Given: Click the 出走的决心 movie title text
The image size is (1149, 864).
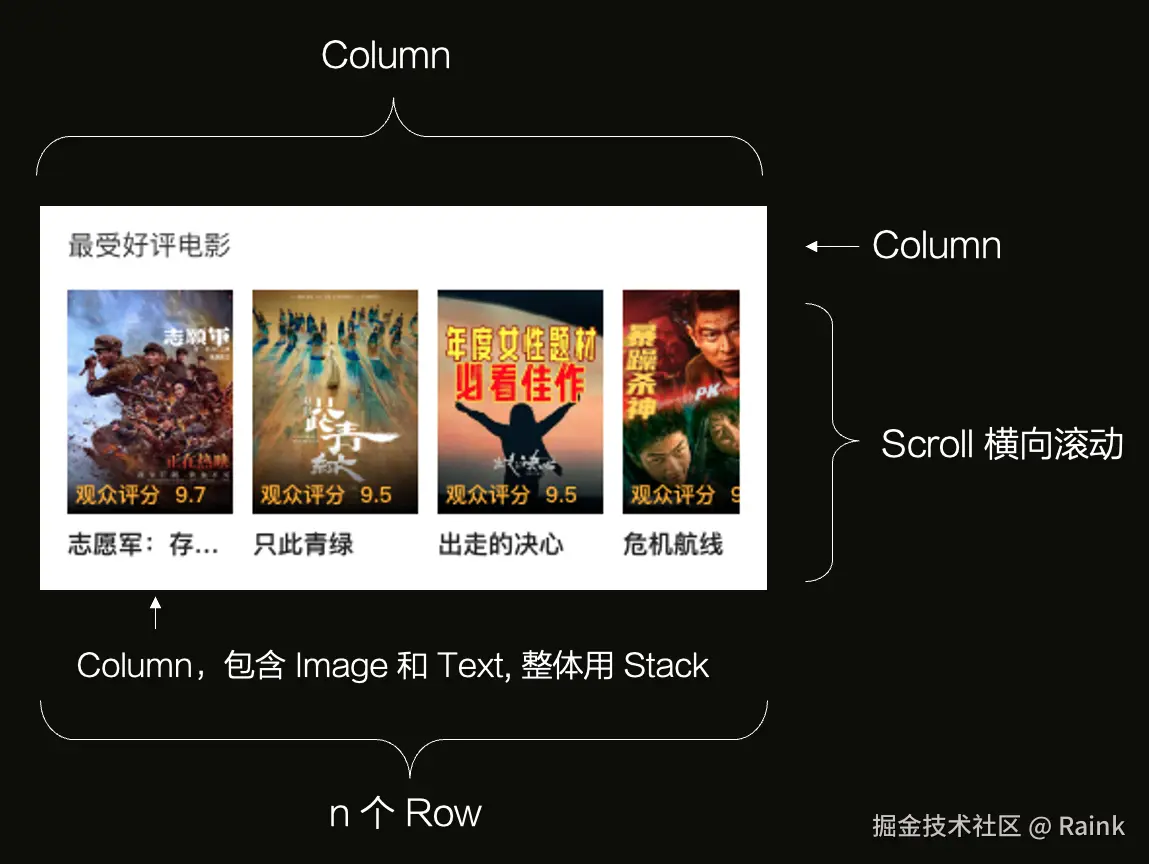Looking at the screenshot, I should (x=501, y=544).
